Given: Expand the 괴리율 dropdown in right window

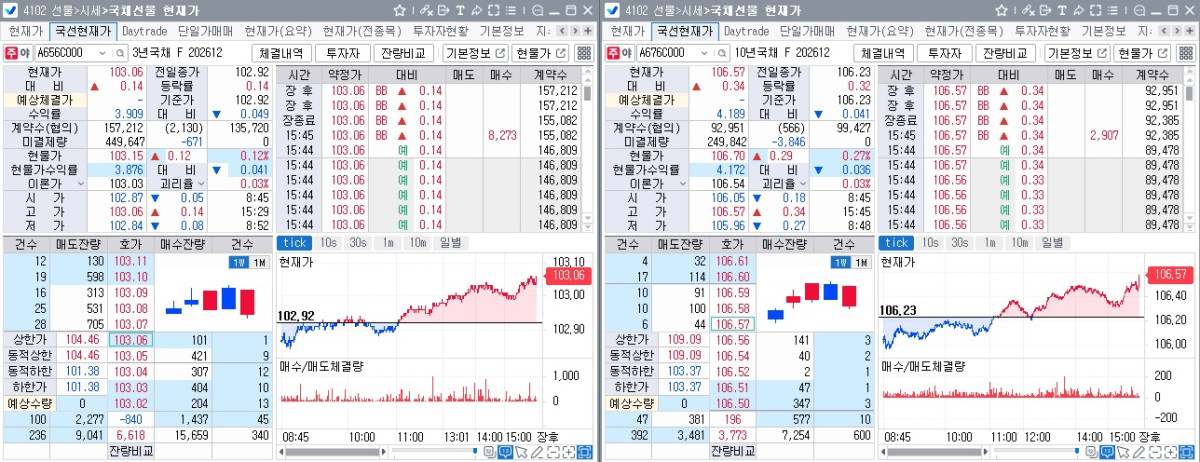Looking at the screenshot, I should (x=801, y=184).
